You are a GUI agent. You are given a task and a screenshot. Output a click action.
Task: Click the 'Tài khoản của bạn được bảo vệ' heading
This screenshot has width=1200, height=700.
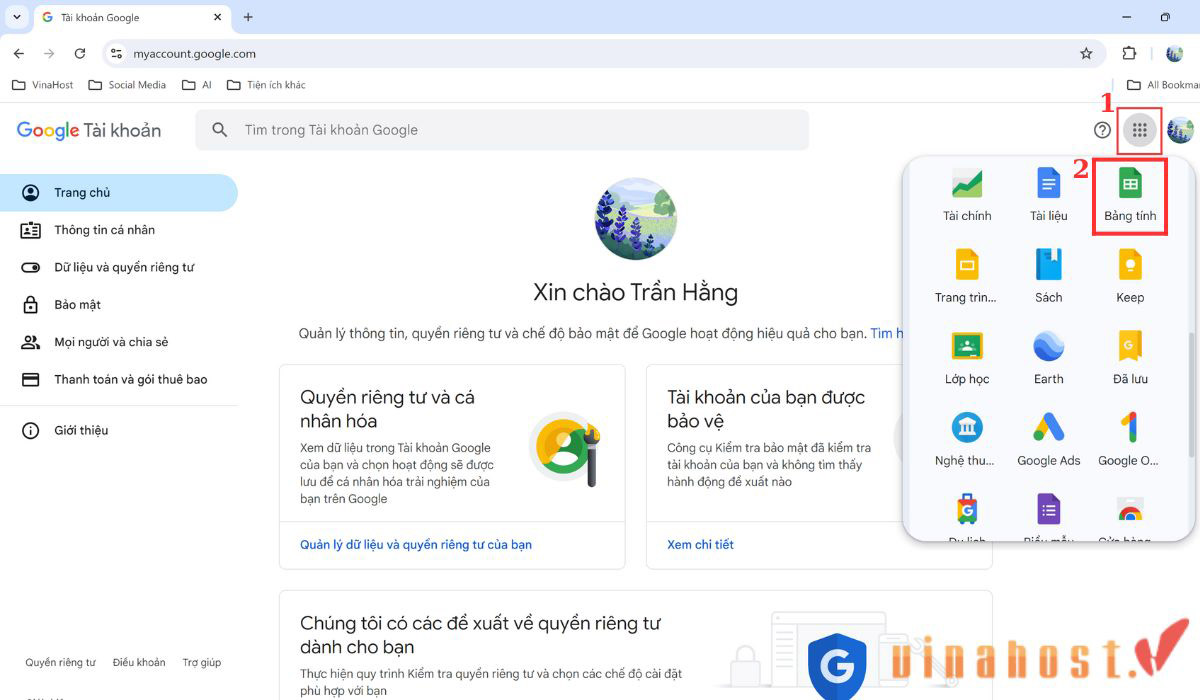pyautogui.click(x=766, y=409)
